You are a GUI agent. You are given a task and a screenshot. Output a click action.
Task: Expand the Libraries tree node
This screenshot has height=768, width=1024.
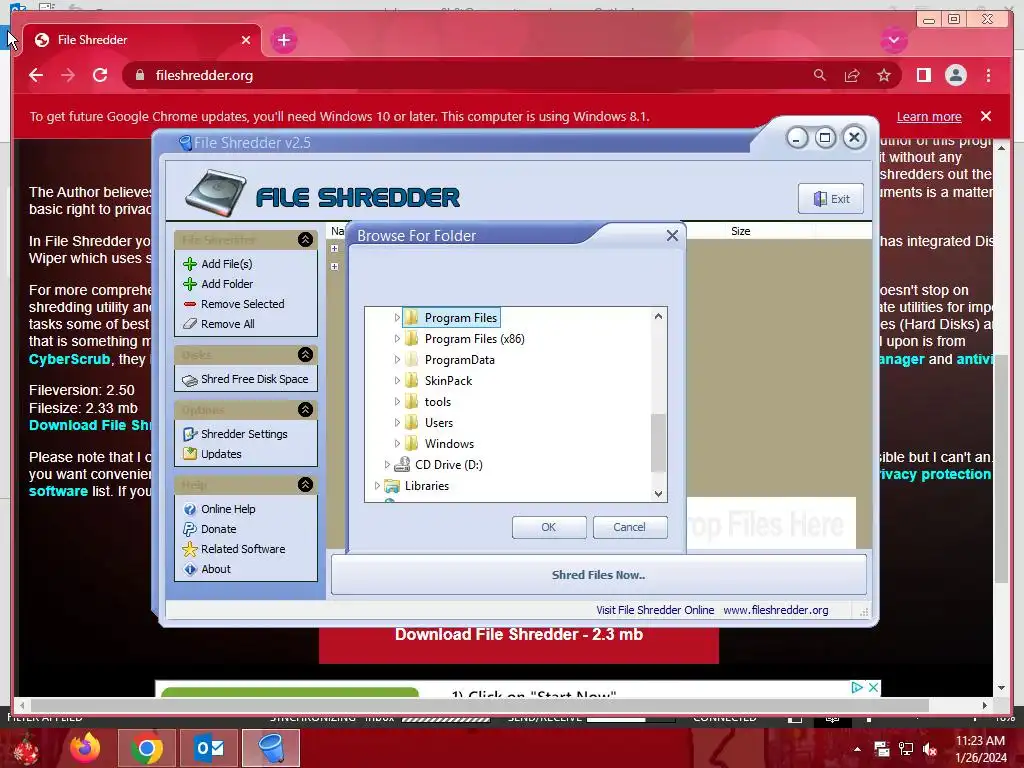click(377, 485)
